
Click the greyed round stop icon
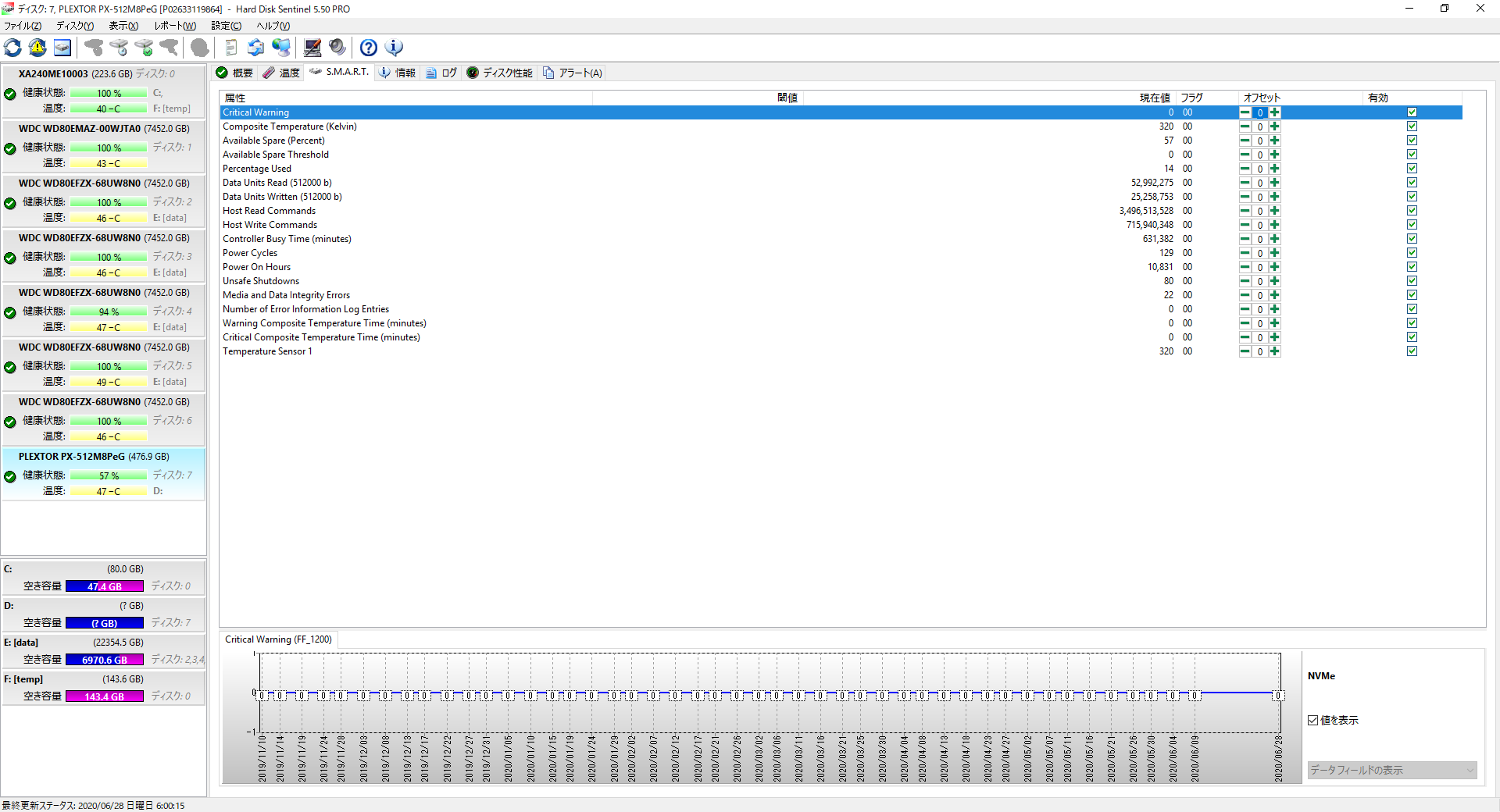pos(200,48)
